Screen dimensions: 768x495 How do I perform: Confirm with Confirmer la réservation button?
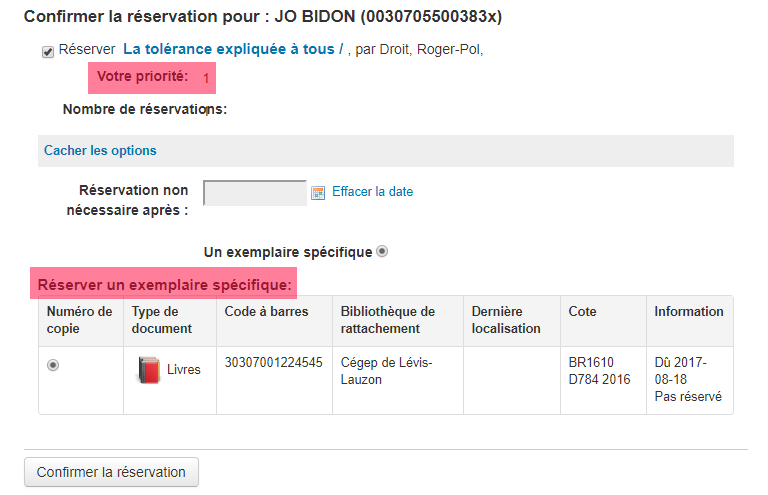point(111,472)
